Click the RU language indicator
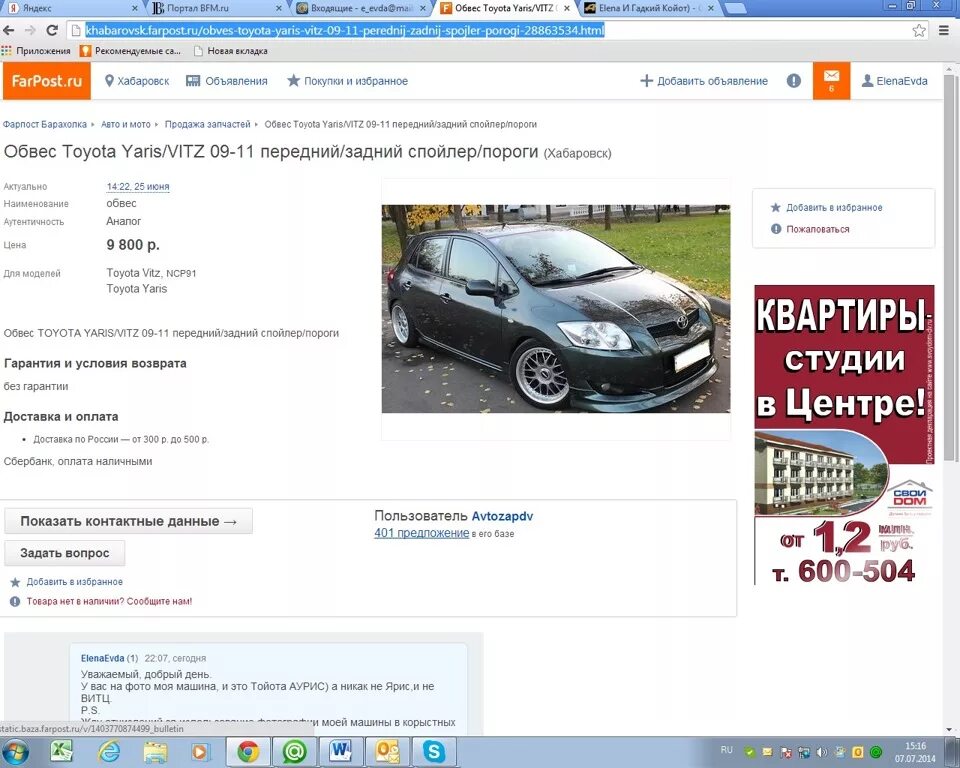The image size is (960, 768). coord(727,750)
